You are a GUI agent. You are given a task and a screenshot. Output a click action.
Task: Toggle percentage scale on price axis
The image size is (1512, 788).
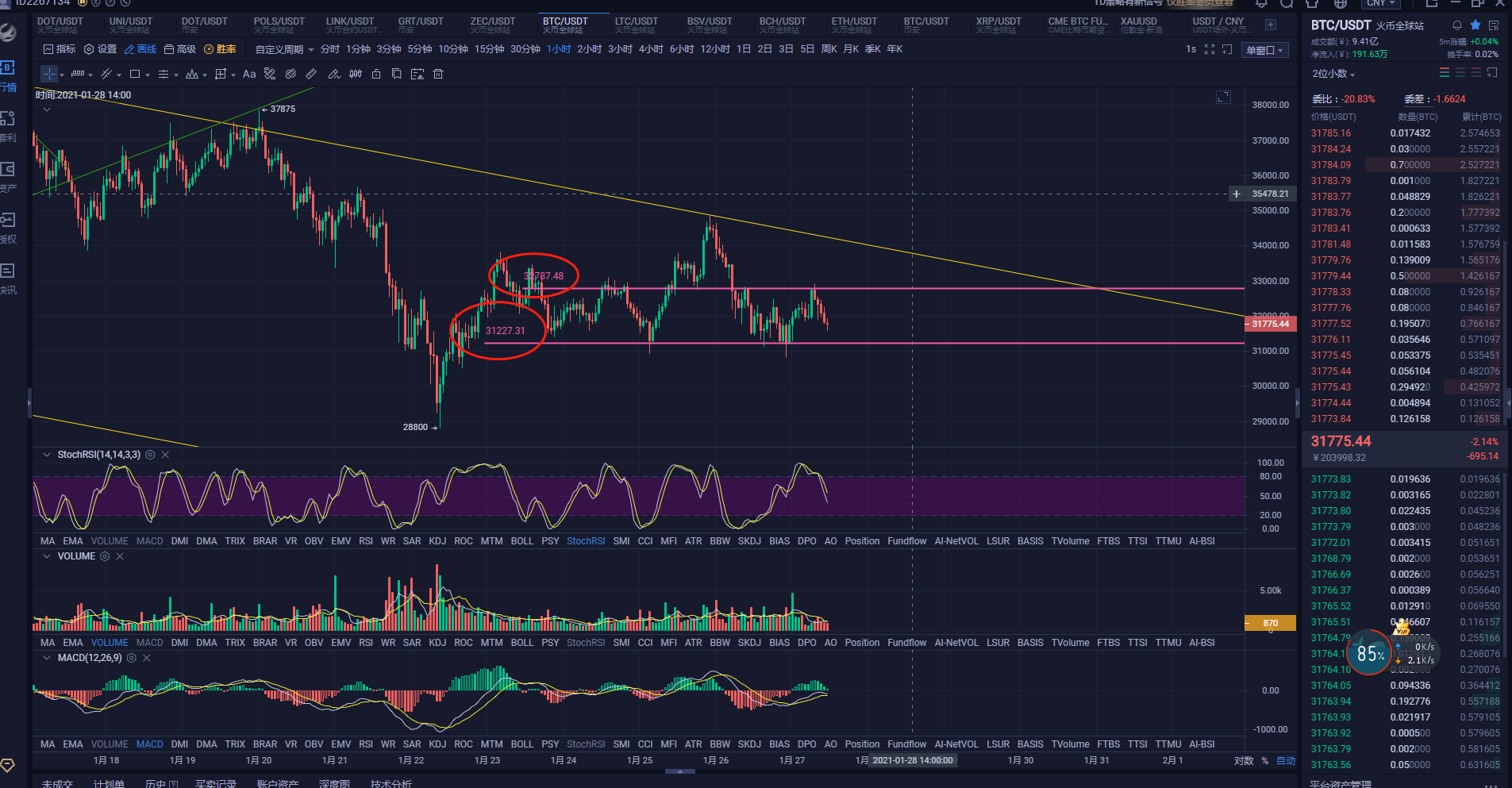[1265, 760]
